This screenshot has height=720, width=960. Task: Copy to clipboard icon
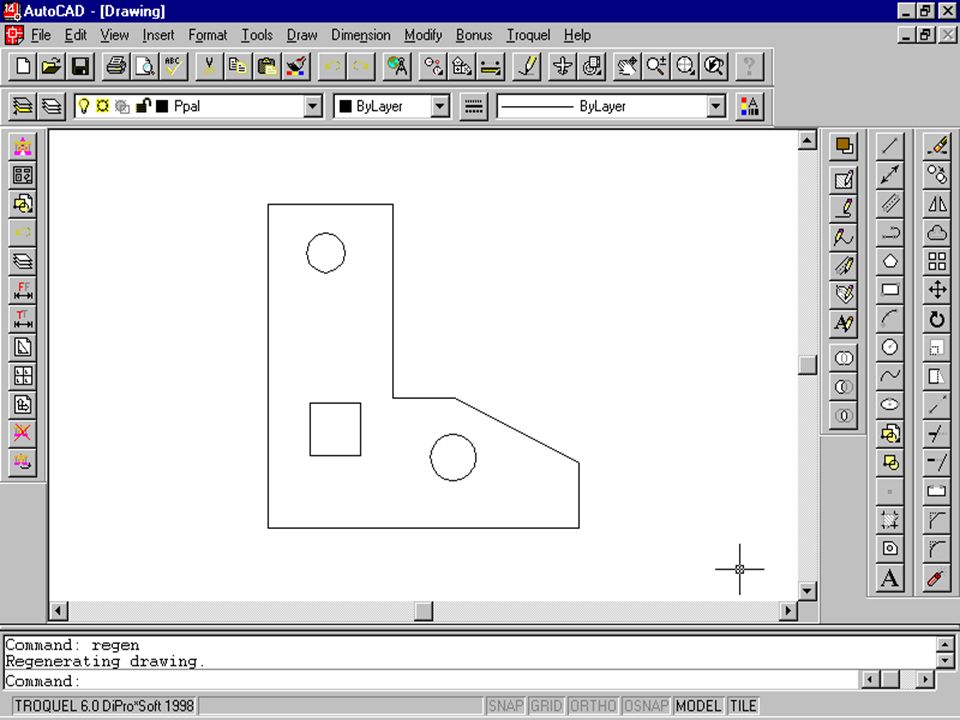pos(238,66)
